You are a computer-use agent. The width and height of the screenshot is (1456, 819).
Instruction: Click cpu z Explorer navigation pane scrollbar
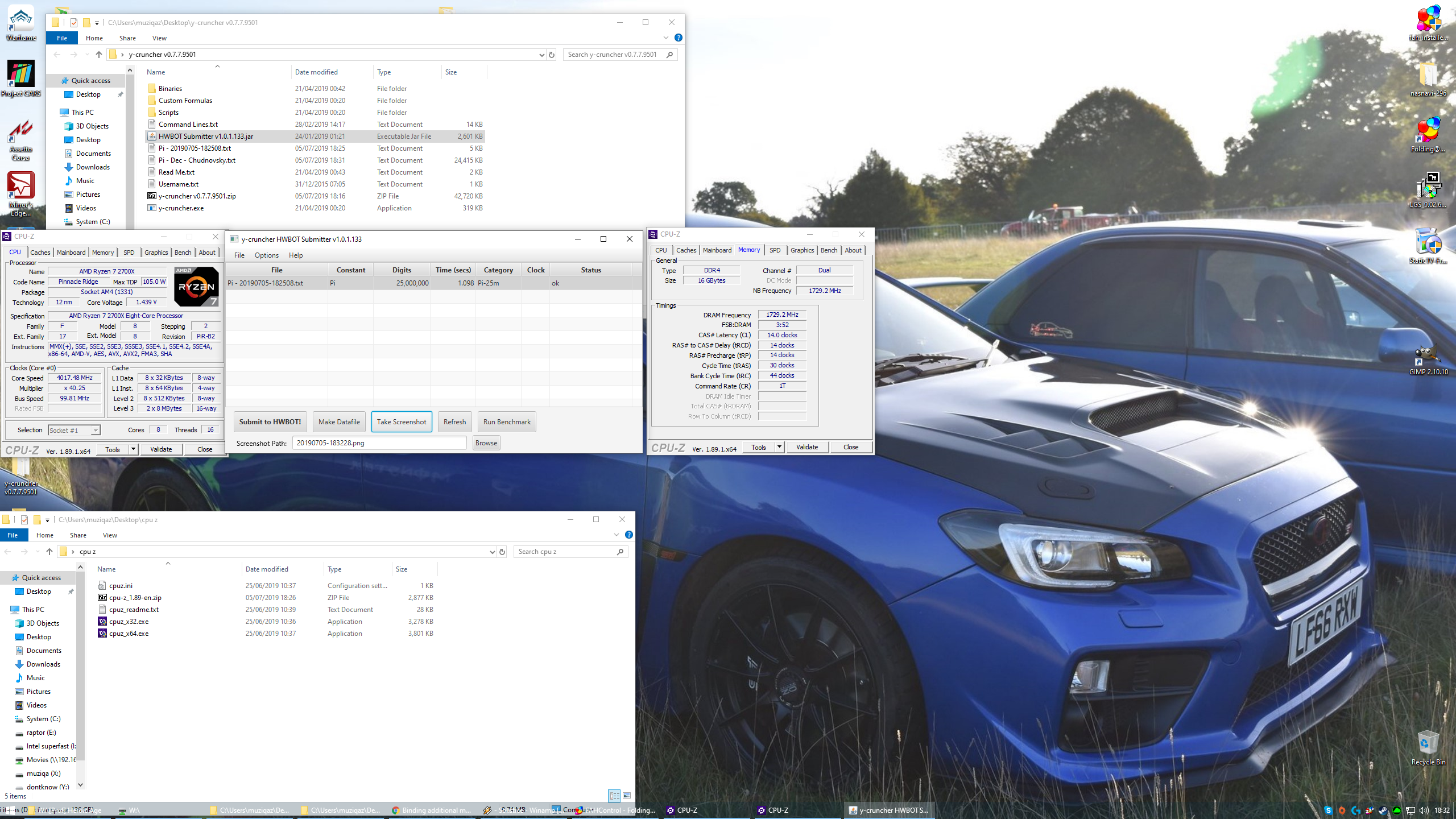pos(80,665)
